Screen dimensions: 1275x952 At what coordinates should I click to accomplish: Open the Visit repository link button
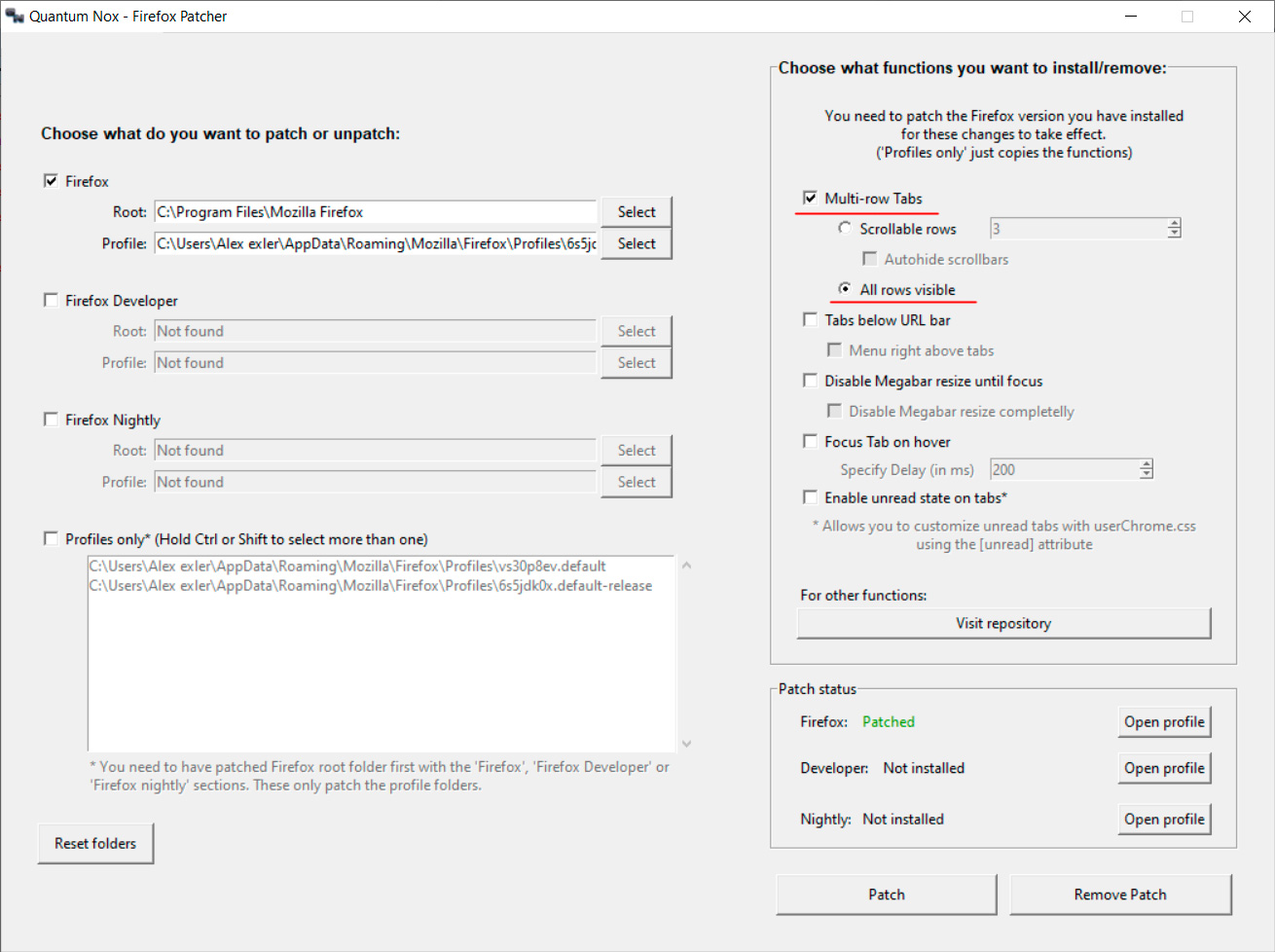click(x=1003, y=624)
